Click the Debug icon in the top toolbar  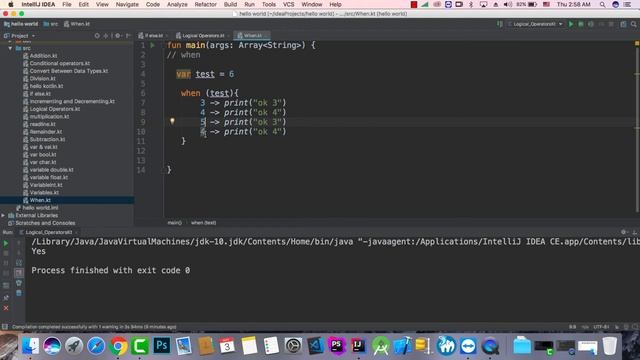[581, 24]
